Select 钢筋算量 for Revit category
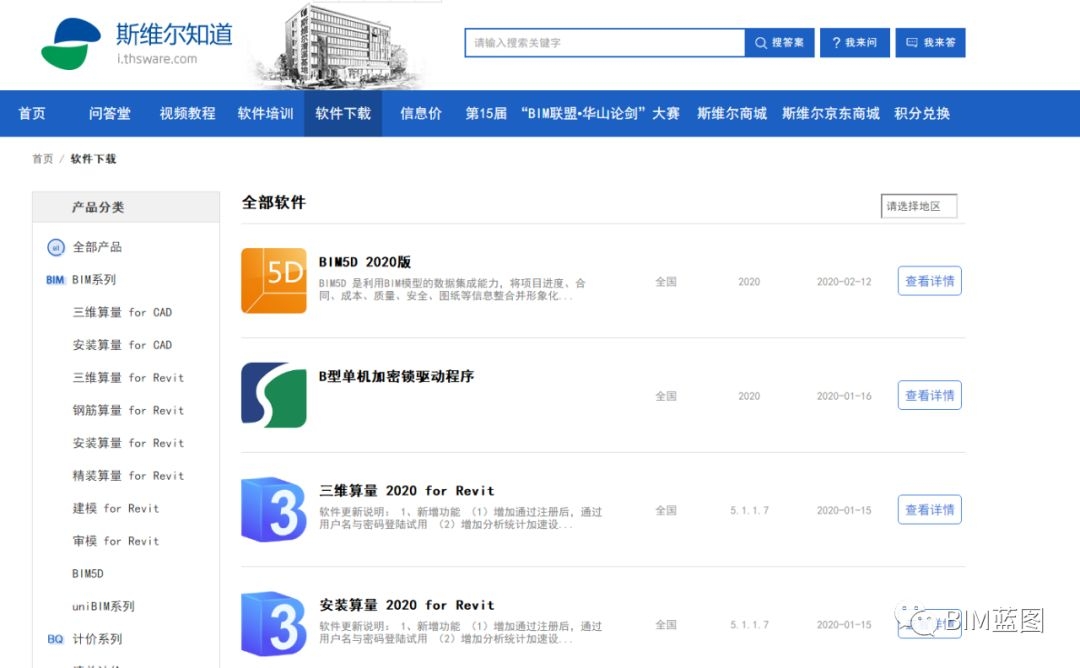1080x668 pixels. [128, 410]
